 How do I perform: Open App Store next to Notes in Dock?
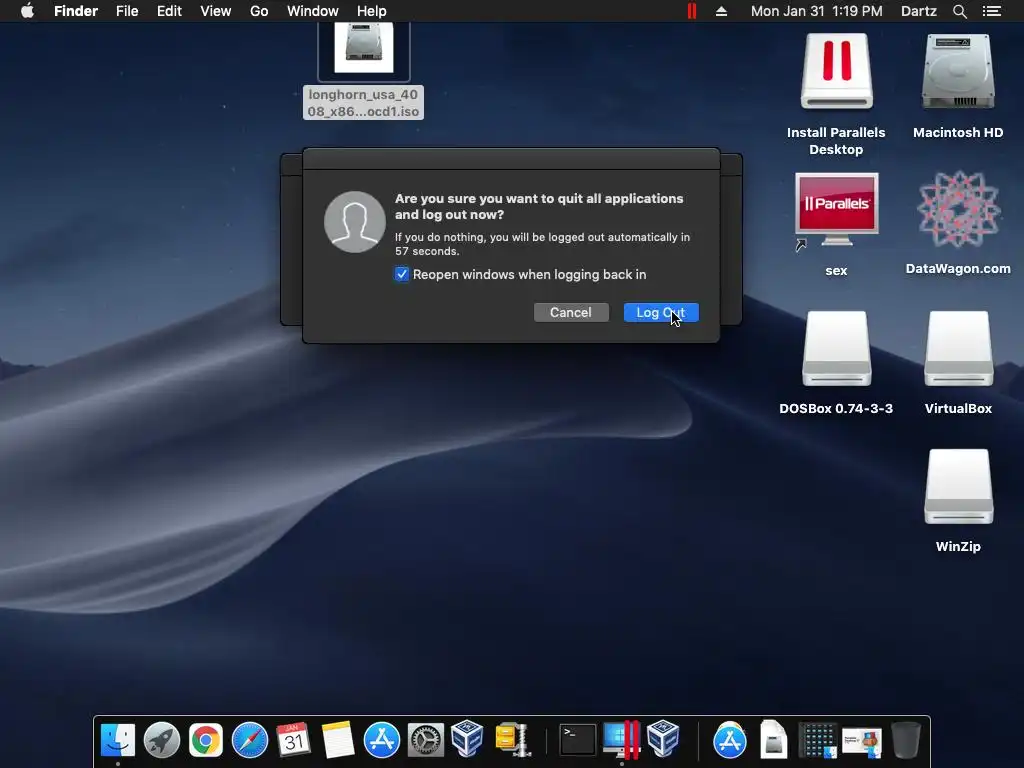click(381, 740)
